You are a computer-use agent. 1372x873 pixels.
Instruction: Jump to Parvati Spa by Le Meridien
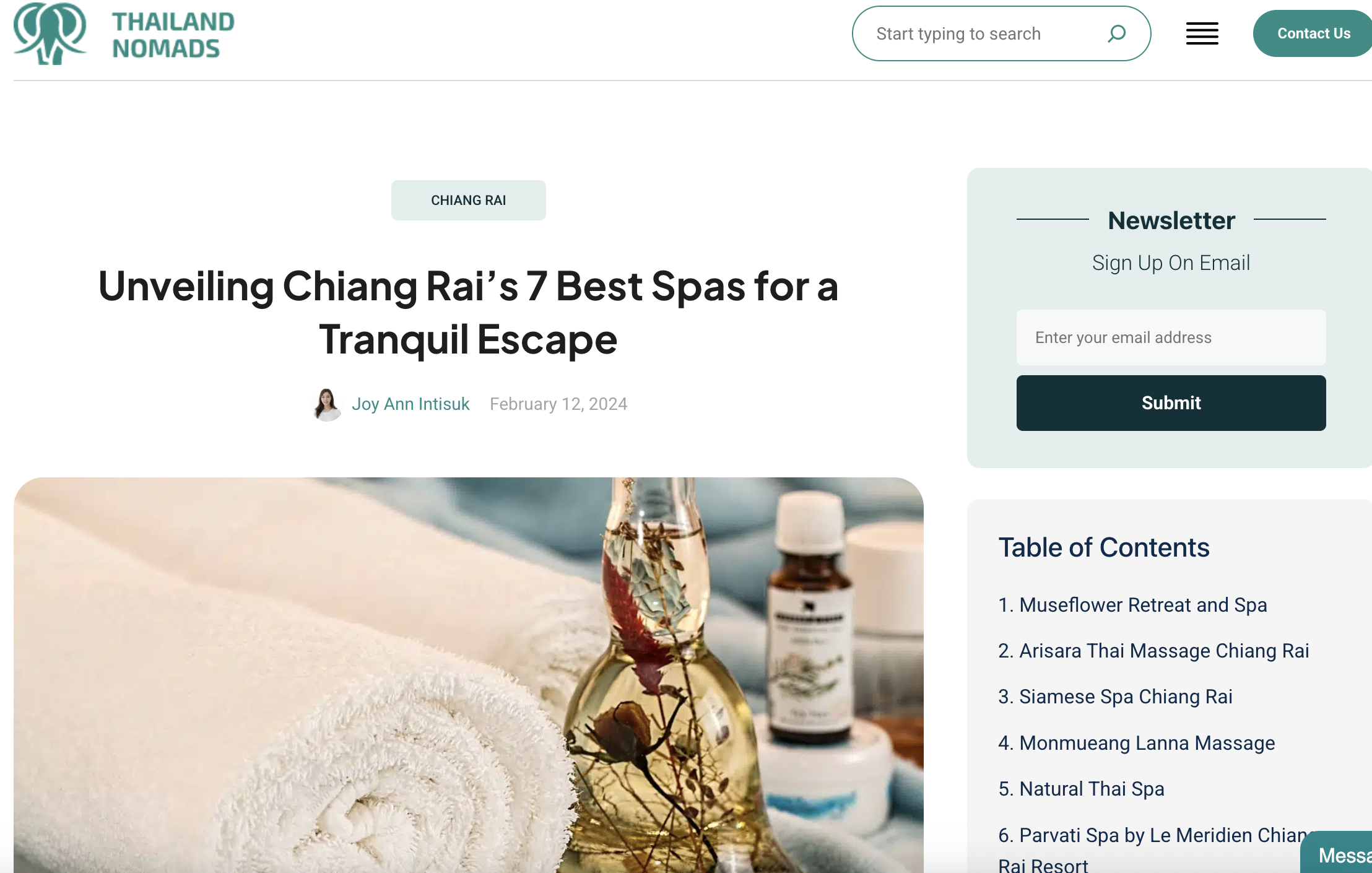pos(1152,849)
